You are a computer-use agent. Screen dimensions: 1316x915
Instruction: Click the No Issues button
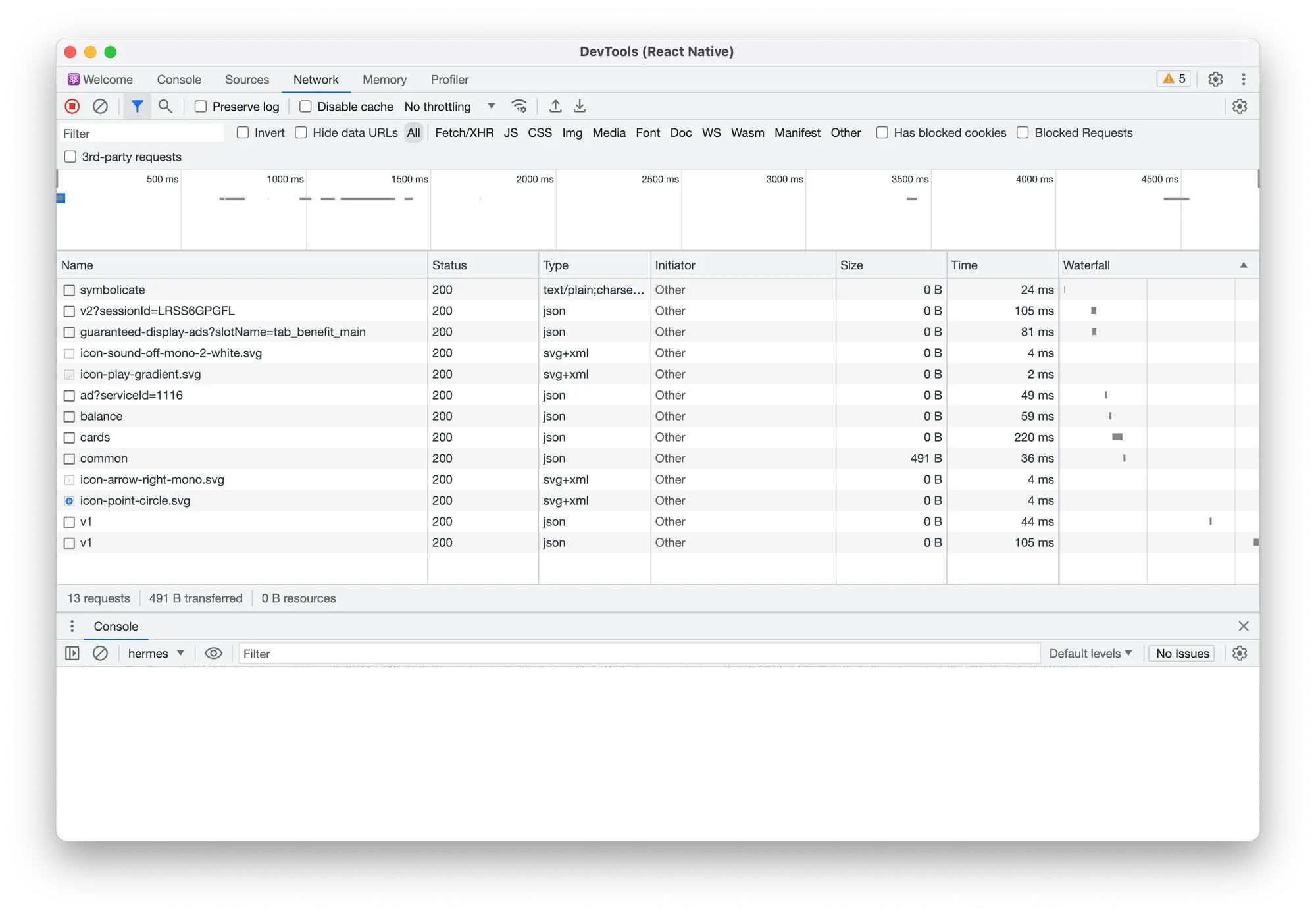1182,653
